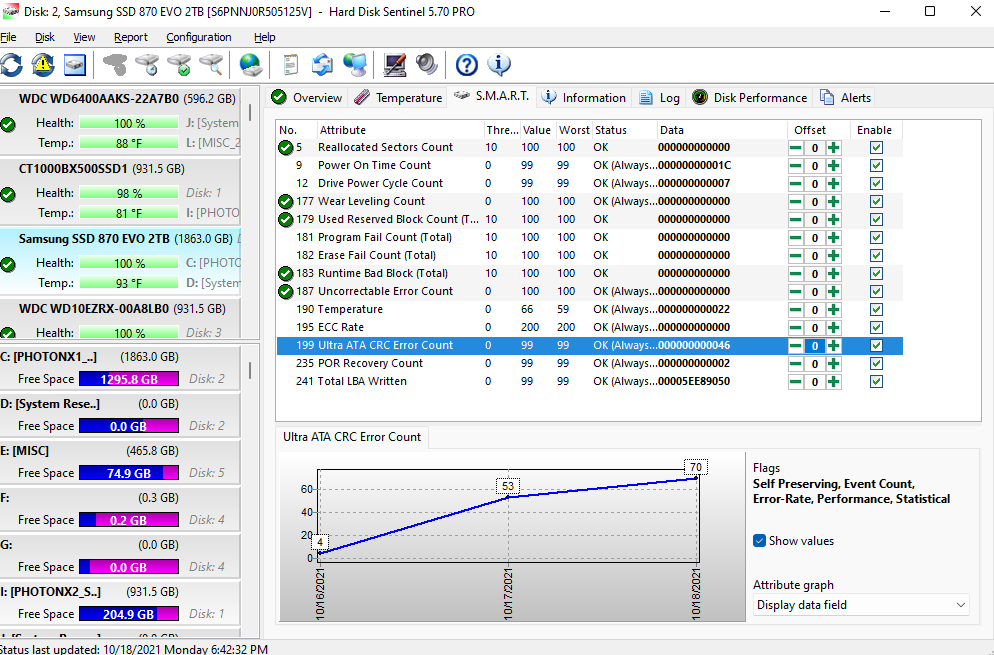This screenshot has width=994, height=655.
Task: Toggle Enable checkbox for Ultra ATA CRC Error Count
Action: pyautogui.click(x=876, y=346)
